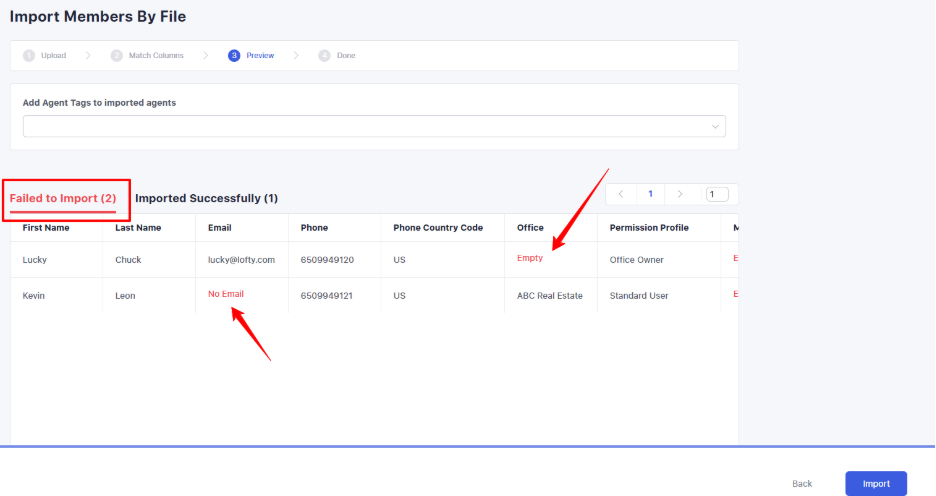The height and width of the screenshot is (496, 936).
Task: Click the Done step number icon
Action: click(324, 56)
